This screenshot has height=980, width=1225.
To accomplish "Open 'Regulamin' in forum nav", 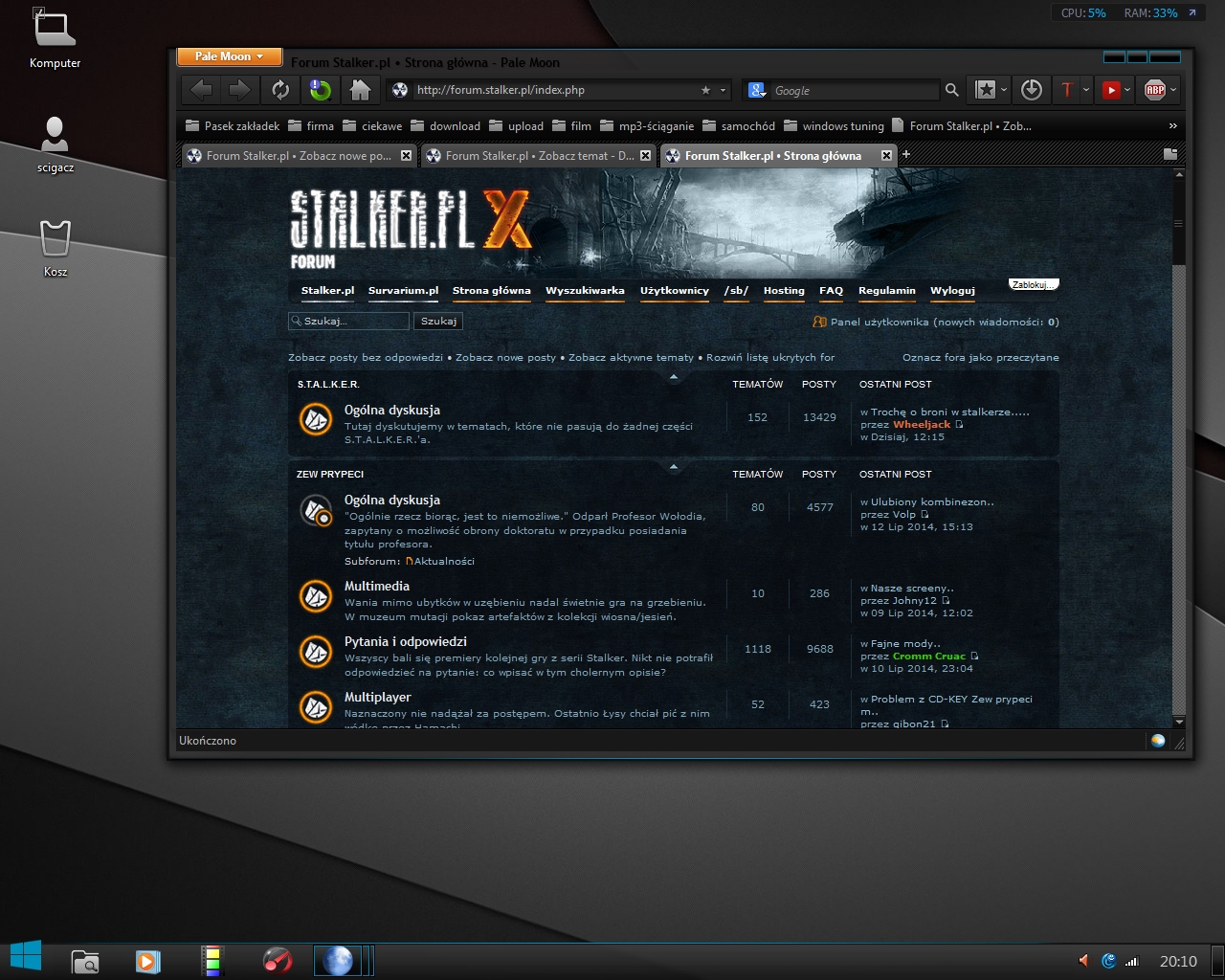I will pyautogui.click(x=886, y=291).
